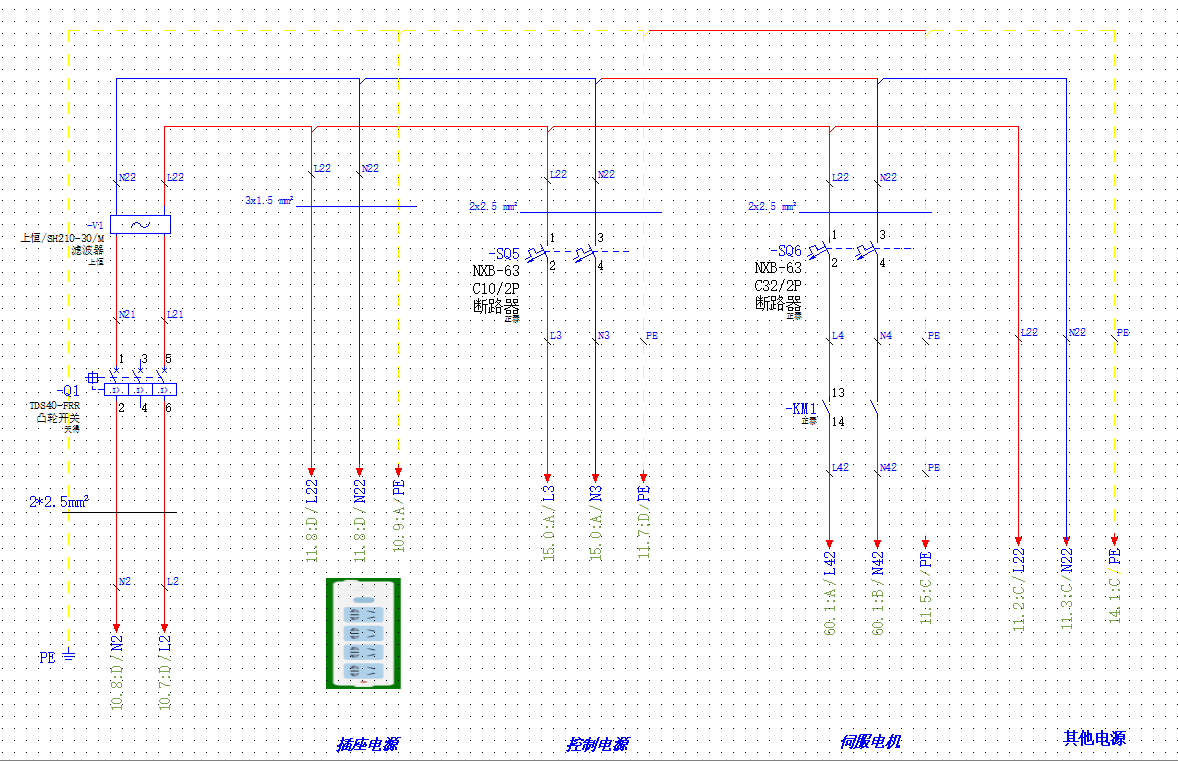Click the -SQ5 circuit breaker contact symbol
Image resolution: width=1178 pixels, height=764 pixels.
tap(576, 253)
